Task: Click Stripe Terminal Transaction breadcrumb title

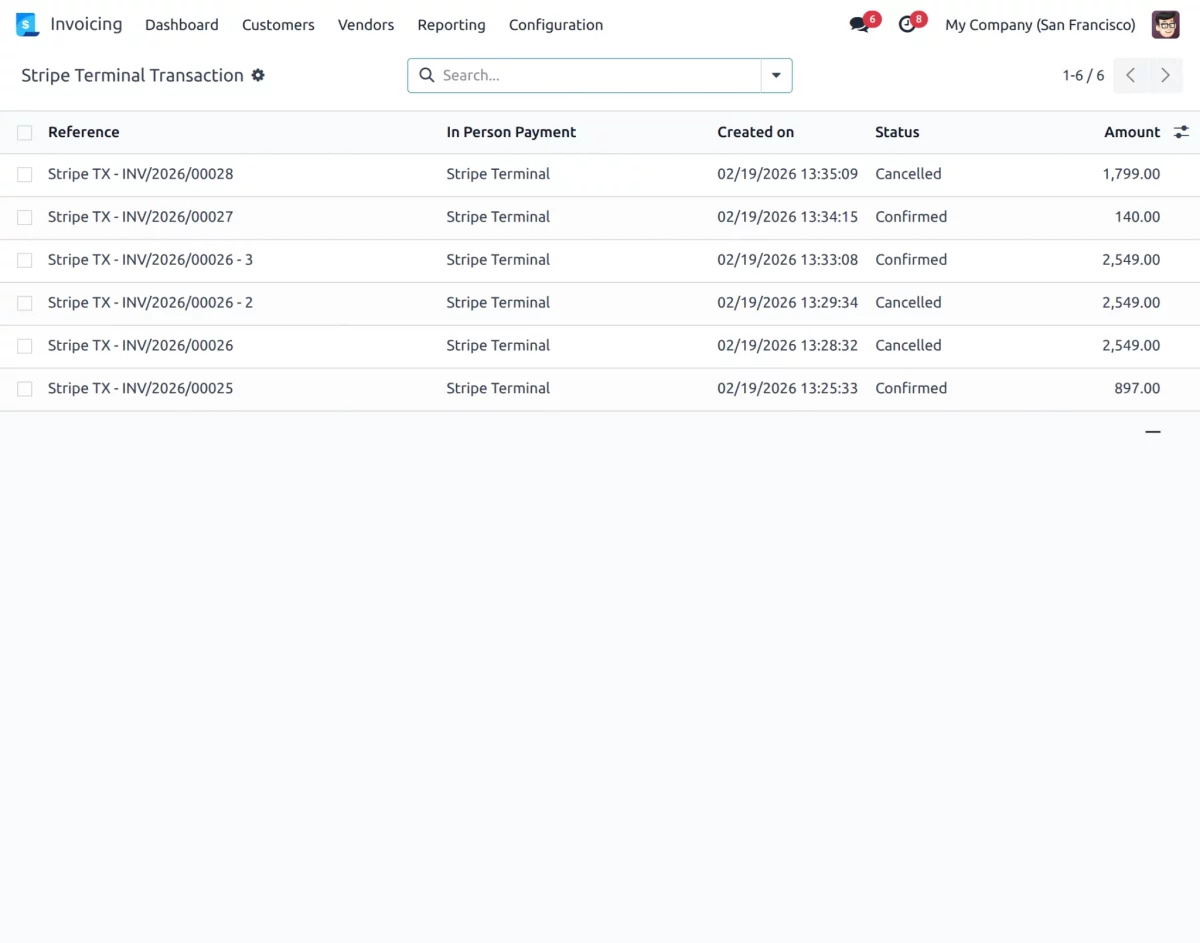Action: click(132, 75)
